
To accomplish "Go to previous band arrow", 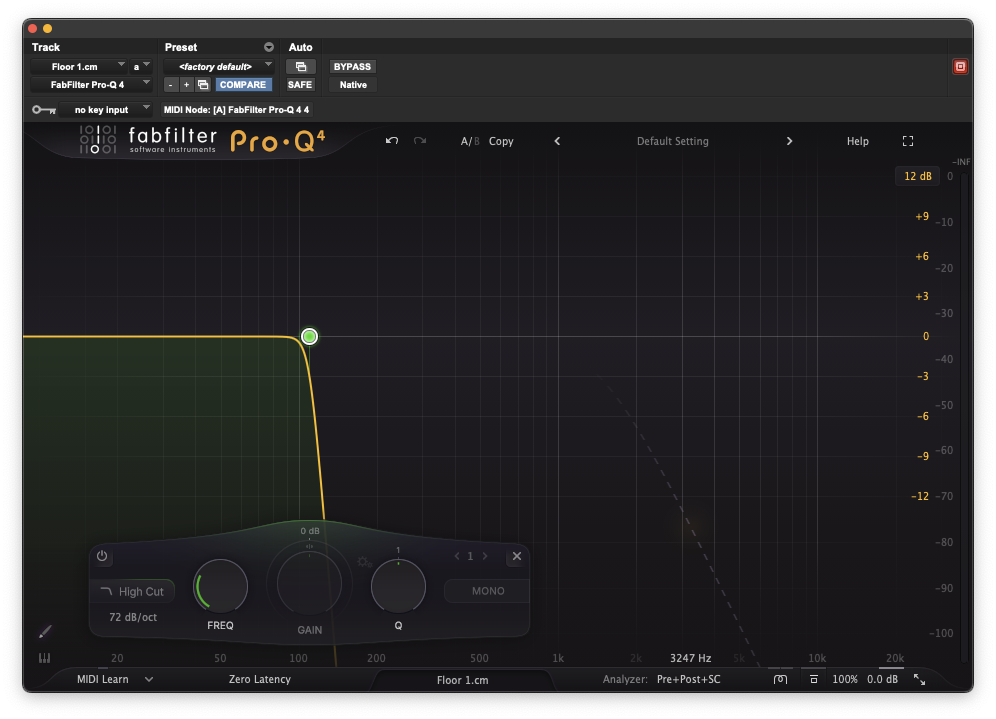I will click(x=457, y=556).
